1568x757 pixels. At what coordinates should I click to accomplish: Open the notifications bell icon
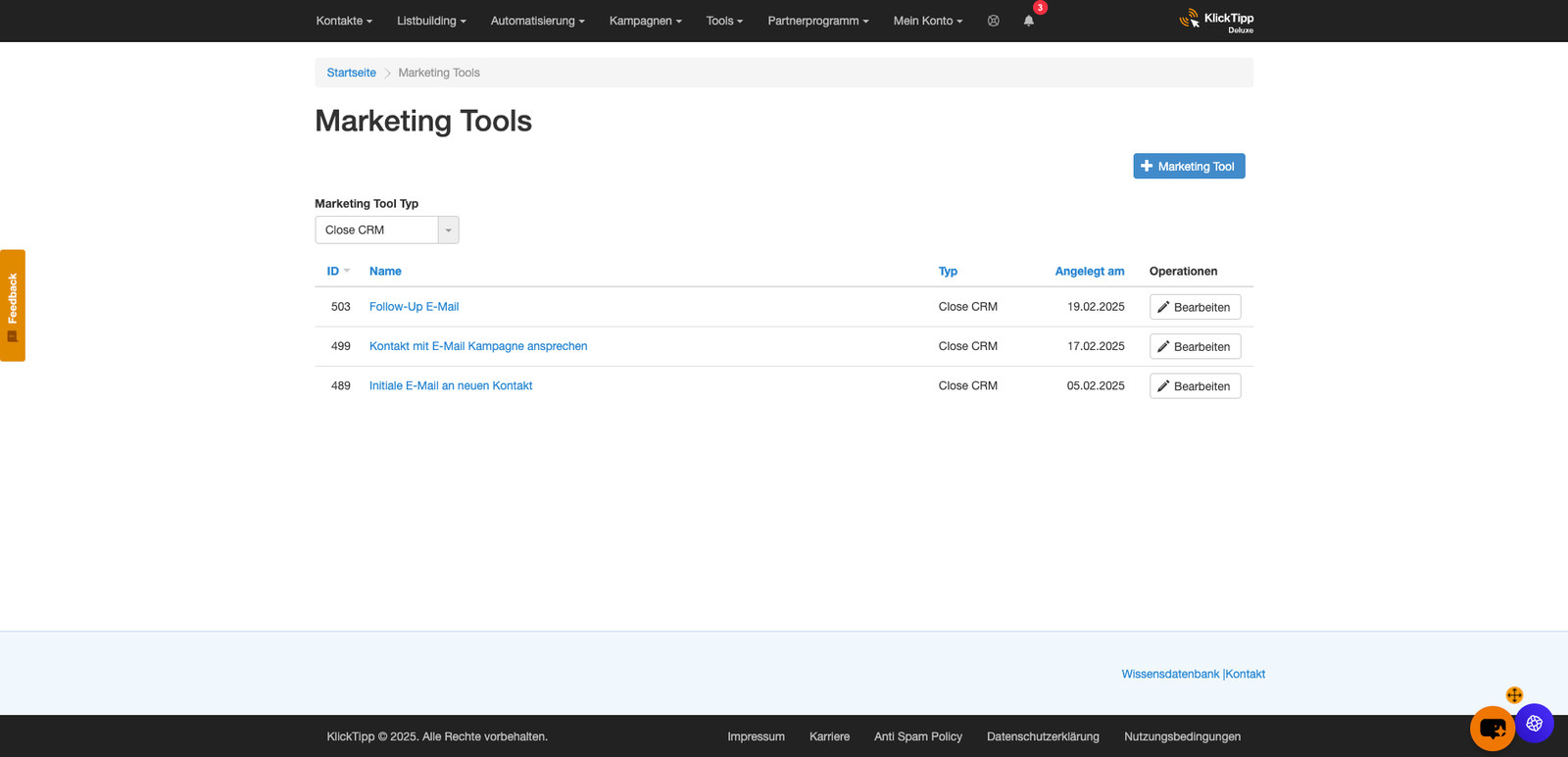(1029, 21)
